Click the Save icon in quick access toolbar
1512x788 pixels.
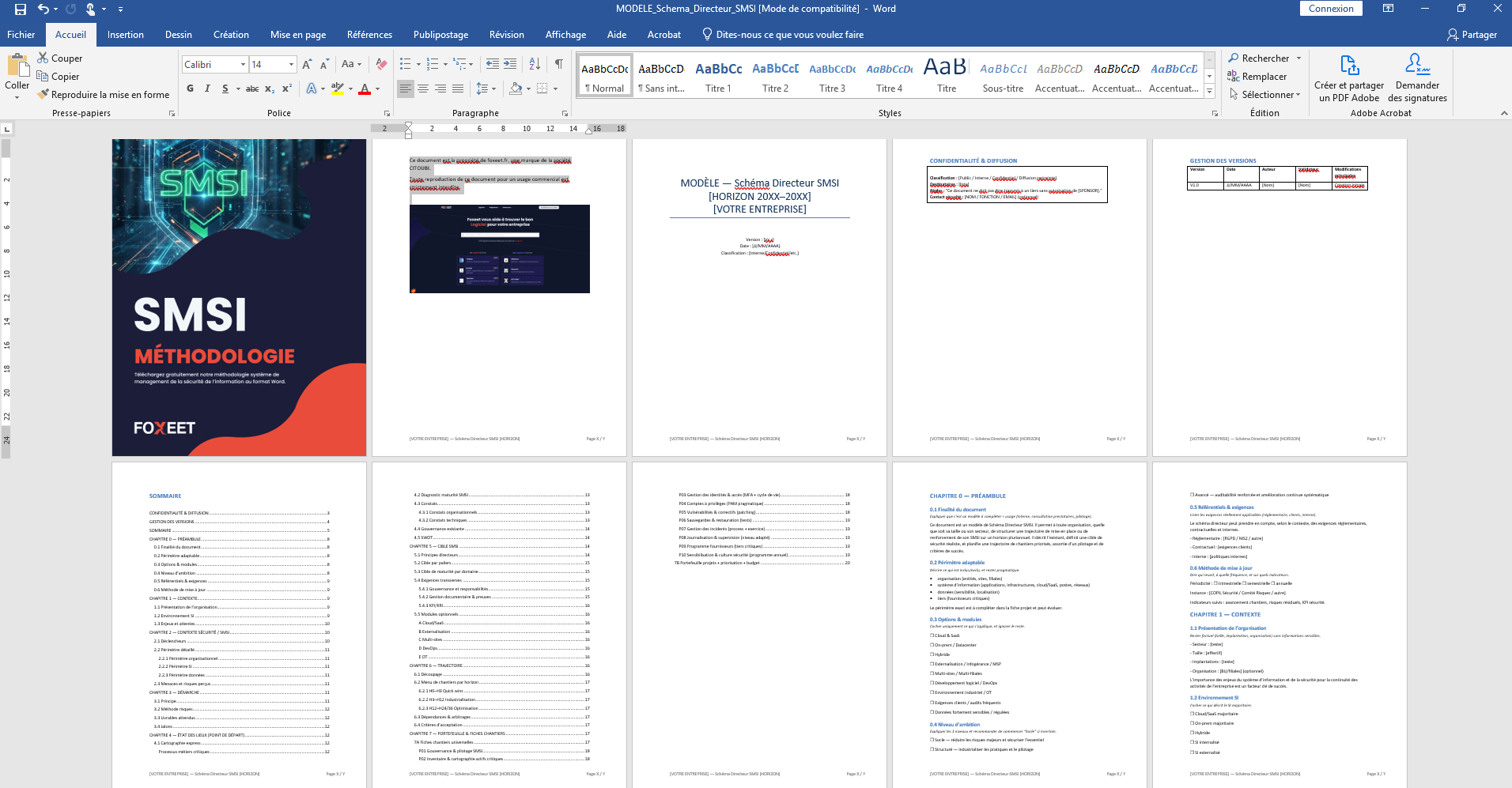[x=21, y=9]
